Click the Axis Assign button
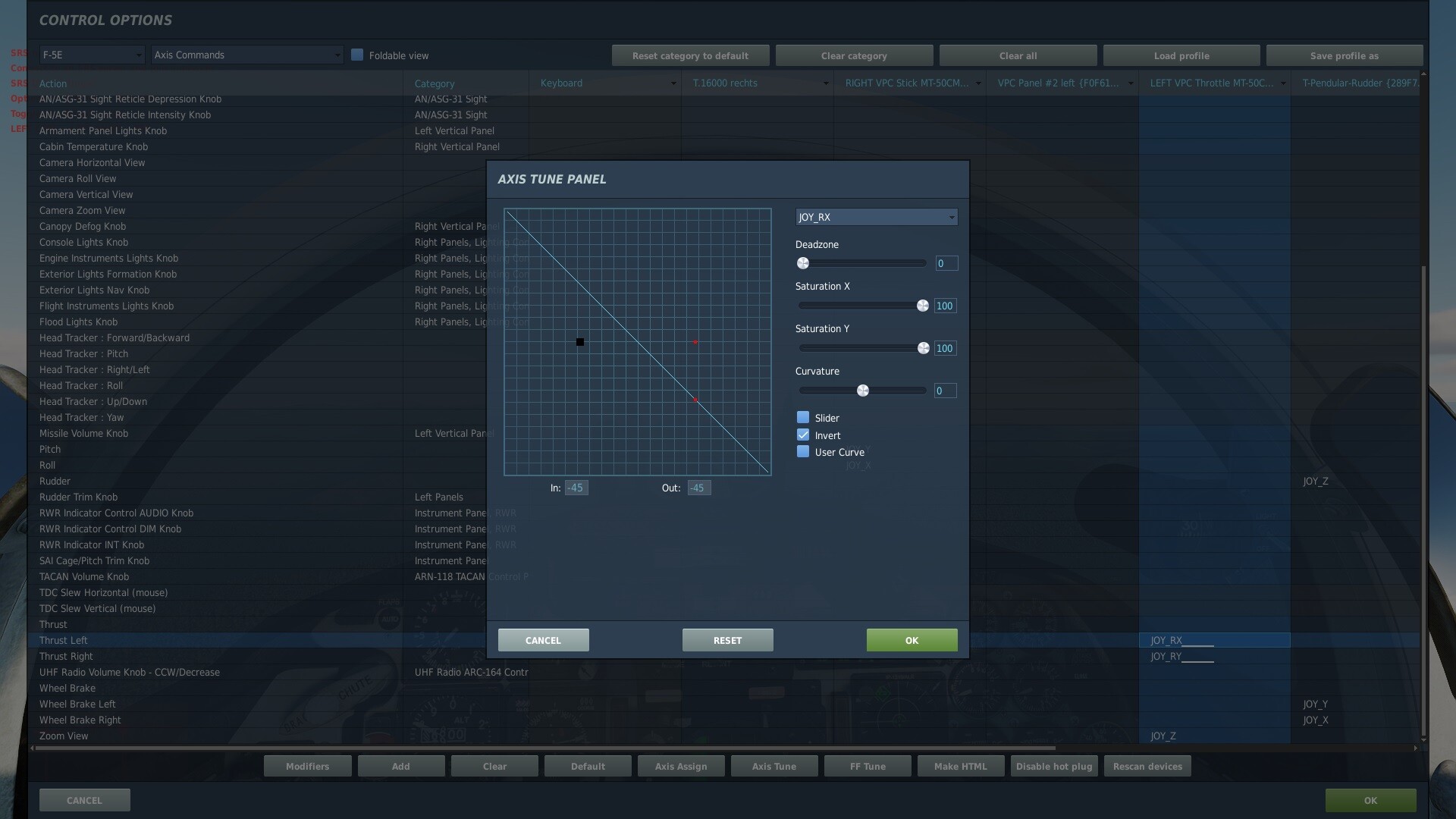Image resolution: width=1456 pixels, height=819 pixels. [x=680, y=766]
